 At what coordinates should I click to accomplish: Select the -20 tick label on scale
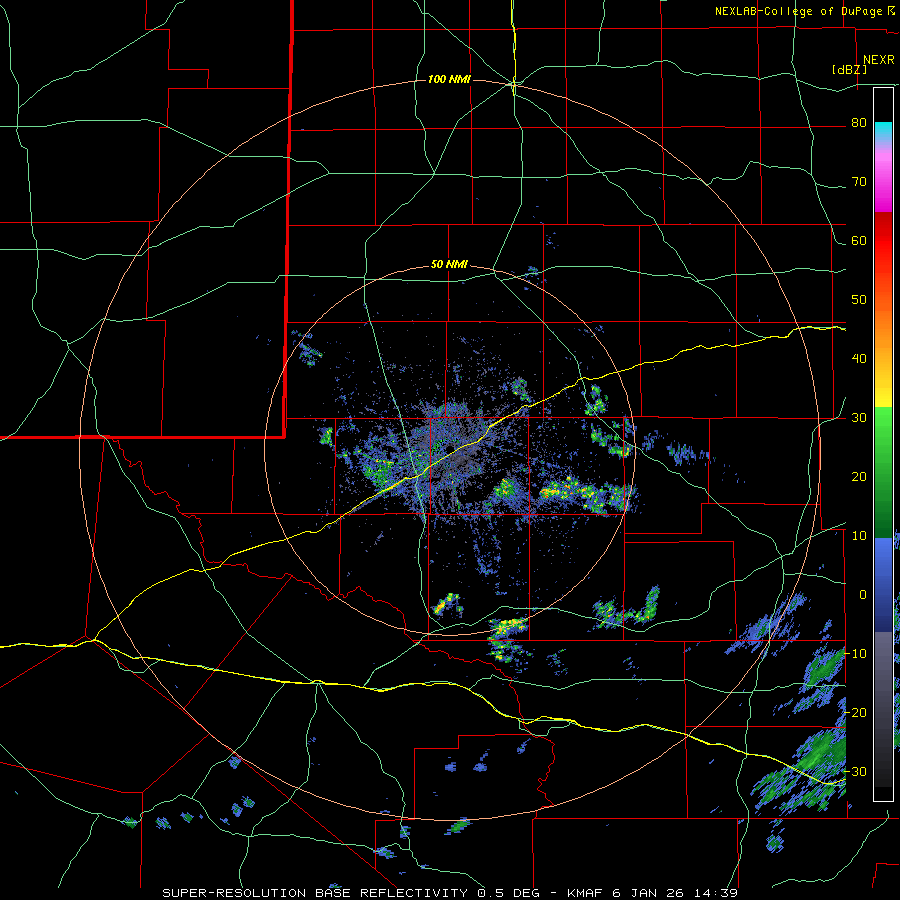pyautogui.click(x=855, y=712)
